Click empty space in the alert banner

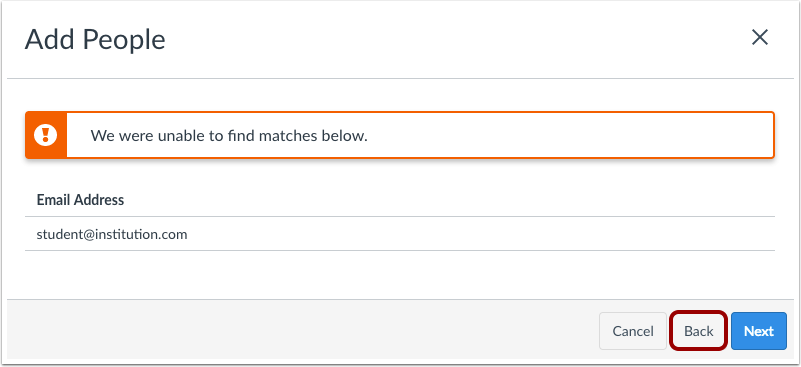coord(562,135)
